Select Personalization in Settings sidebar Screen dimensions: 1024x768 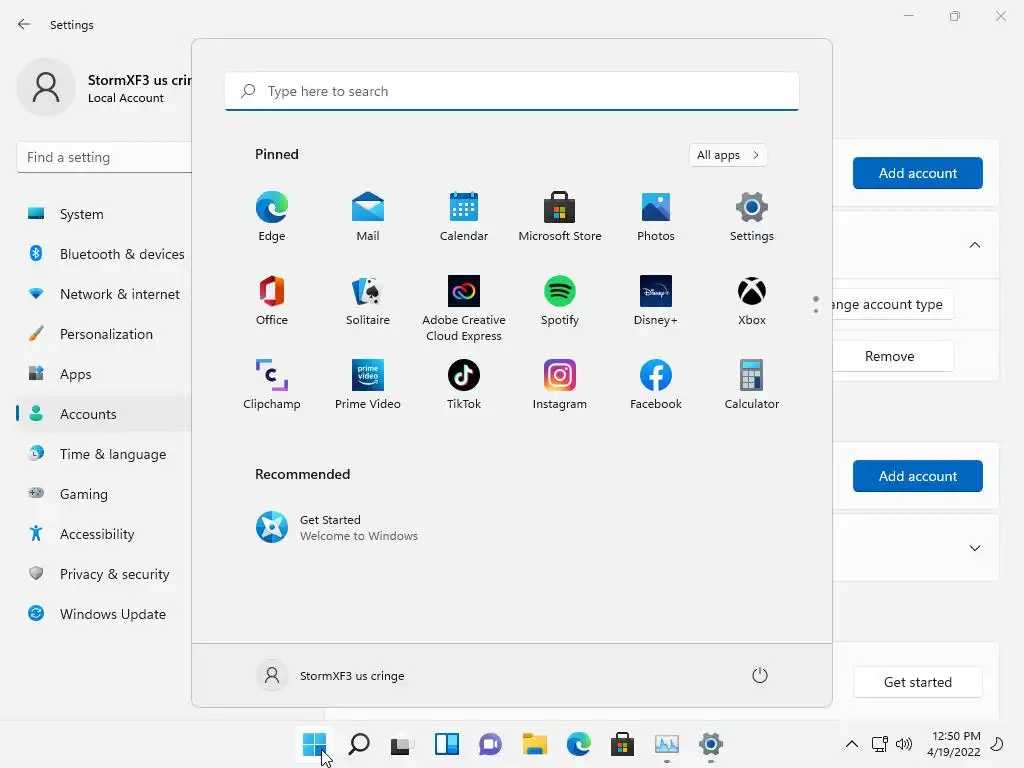click(104, 334)
